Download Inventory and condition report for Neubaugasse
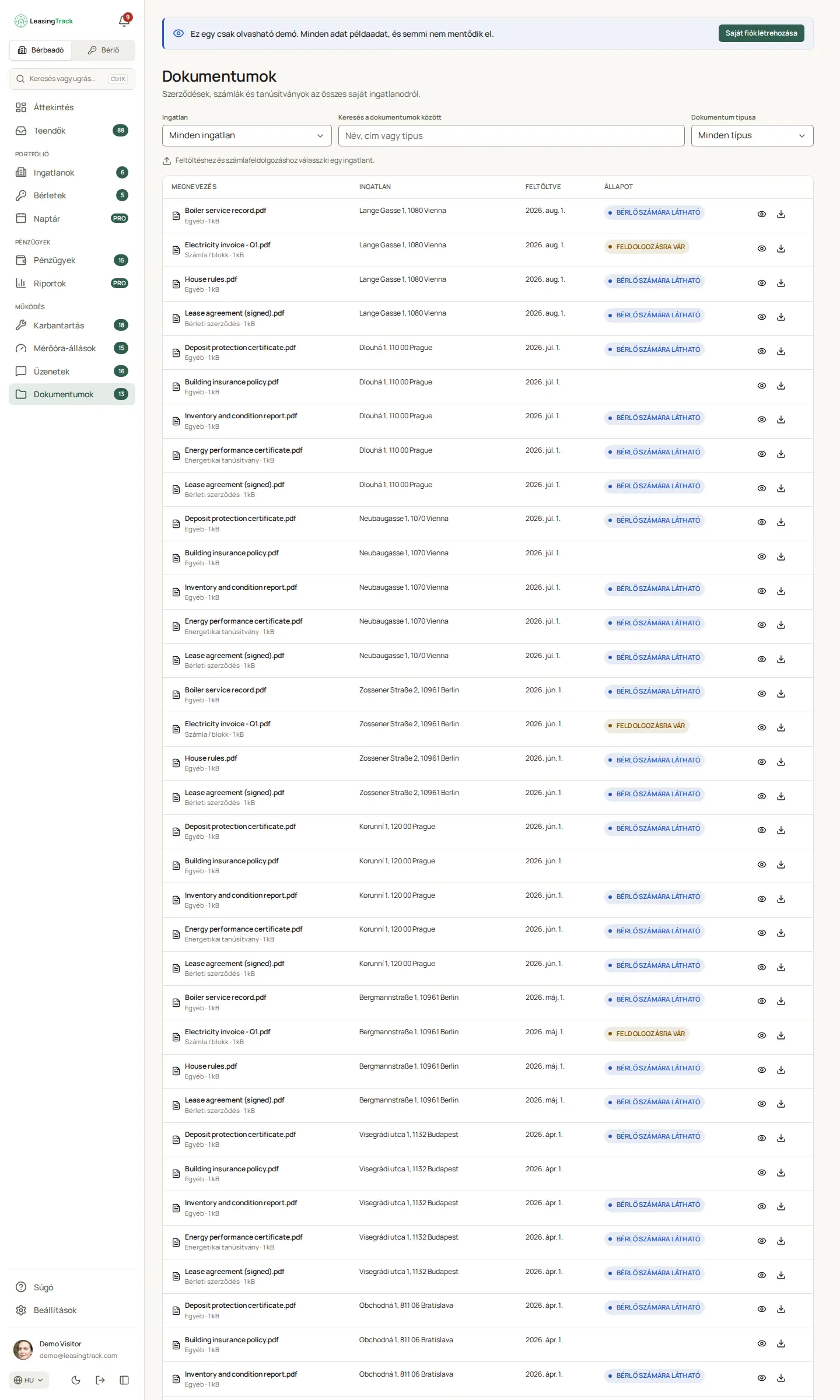The image size is (840, 1400). coord(781,591)
